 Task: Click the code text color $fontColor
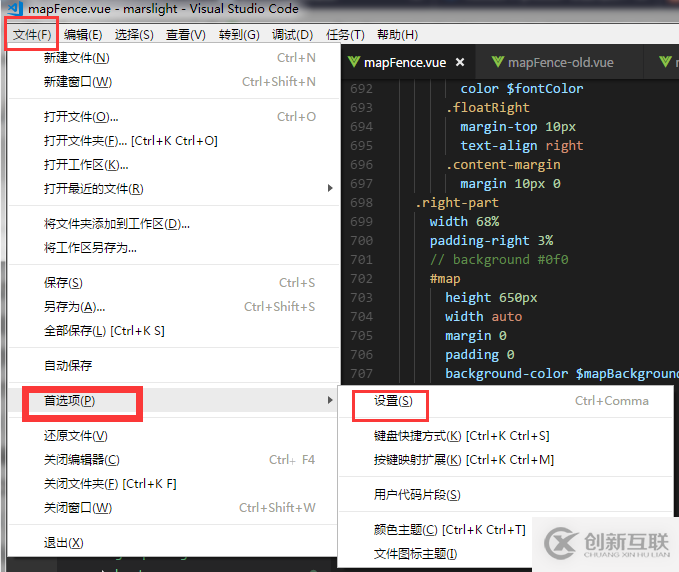(x=522, y=89)
